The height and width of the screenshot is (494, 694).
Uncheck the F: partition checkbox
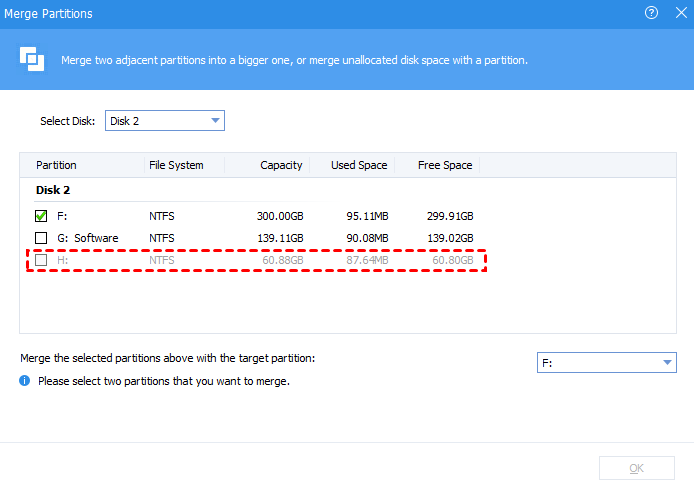click(41, 216)
